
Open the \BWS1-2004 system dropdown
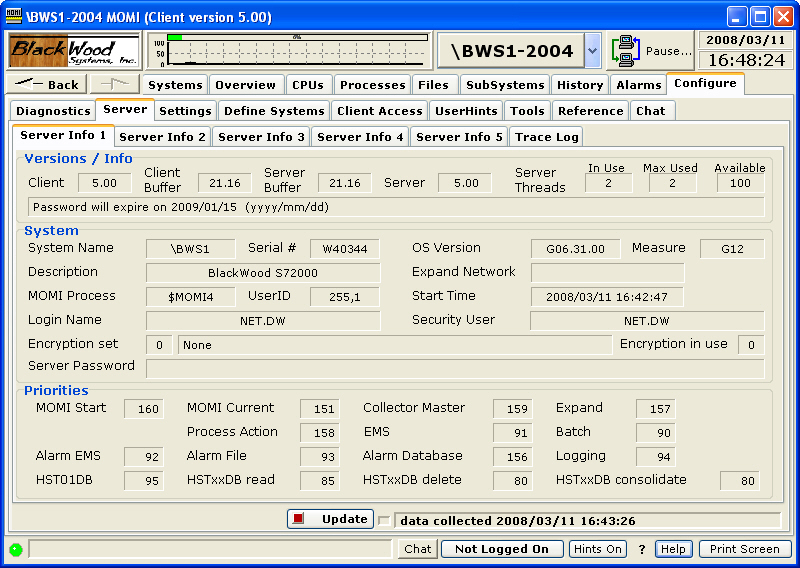point(592,50)
